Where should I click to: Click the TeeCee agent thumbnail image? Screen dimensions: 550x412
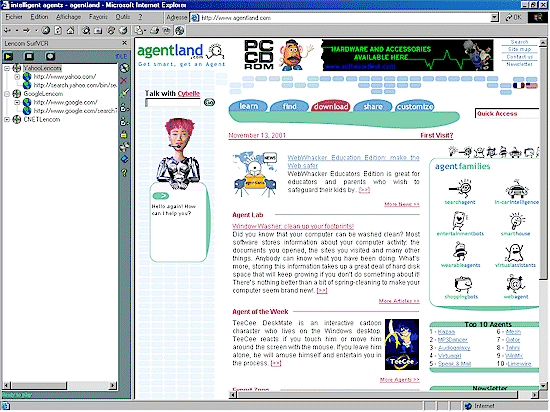click(402, 344)
